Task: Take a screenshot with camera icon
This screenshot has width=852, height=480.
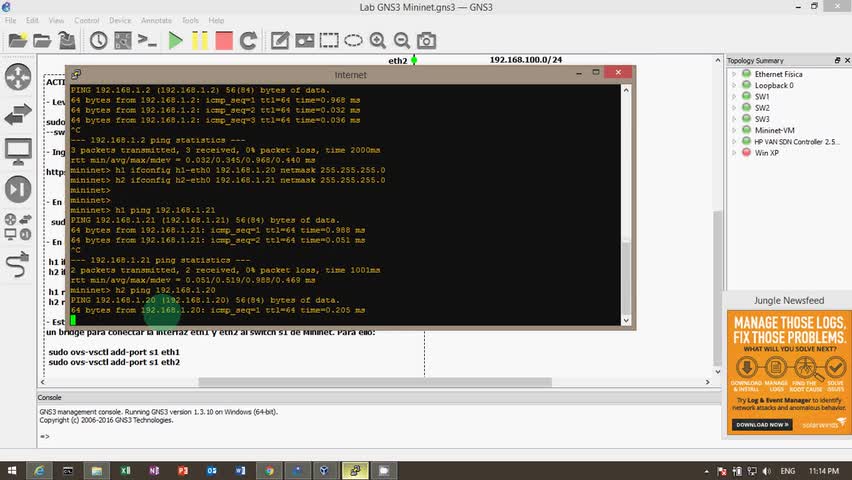Action: point(427,40)
